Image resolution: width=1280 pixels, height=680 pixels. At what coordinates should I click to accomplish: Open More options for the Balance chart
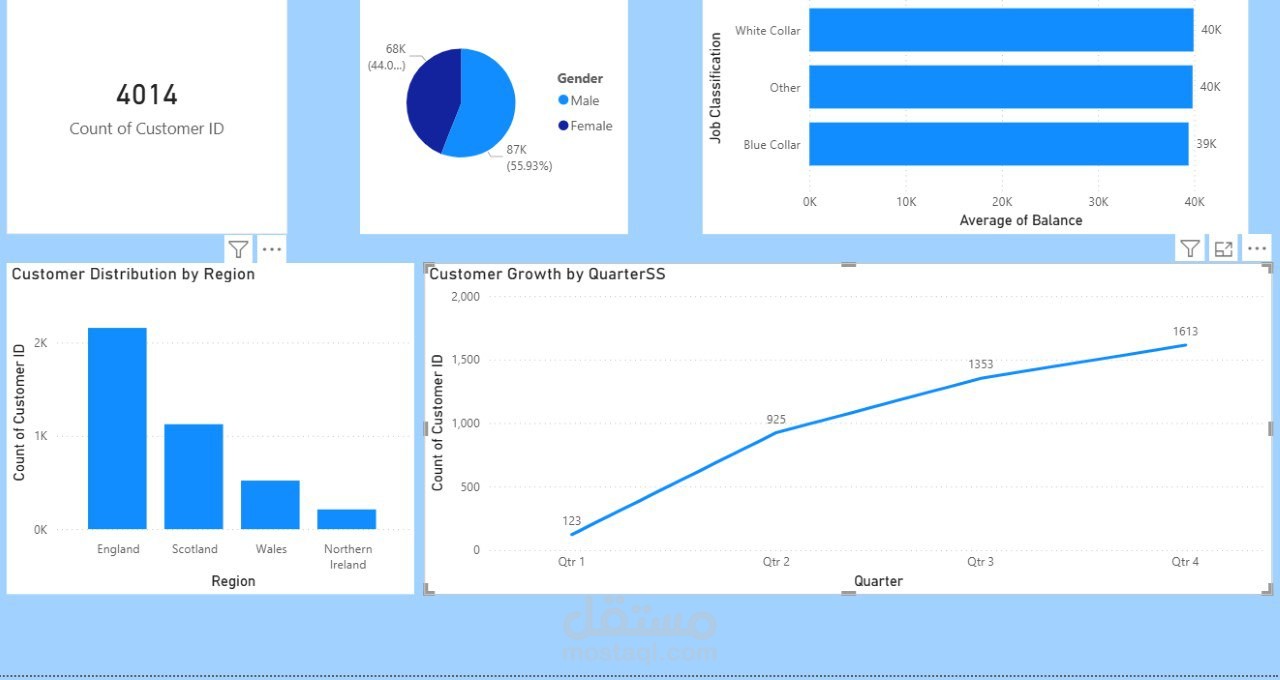pyautogui.click(x=1256, y=248)
